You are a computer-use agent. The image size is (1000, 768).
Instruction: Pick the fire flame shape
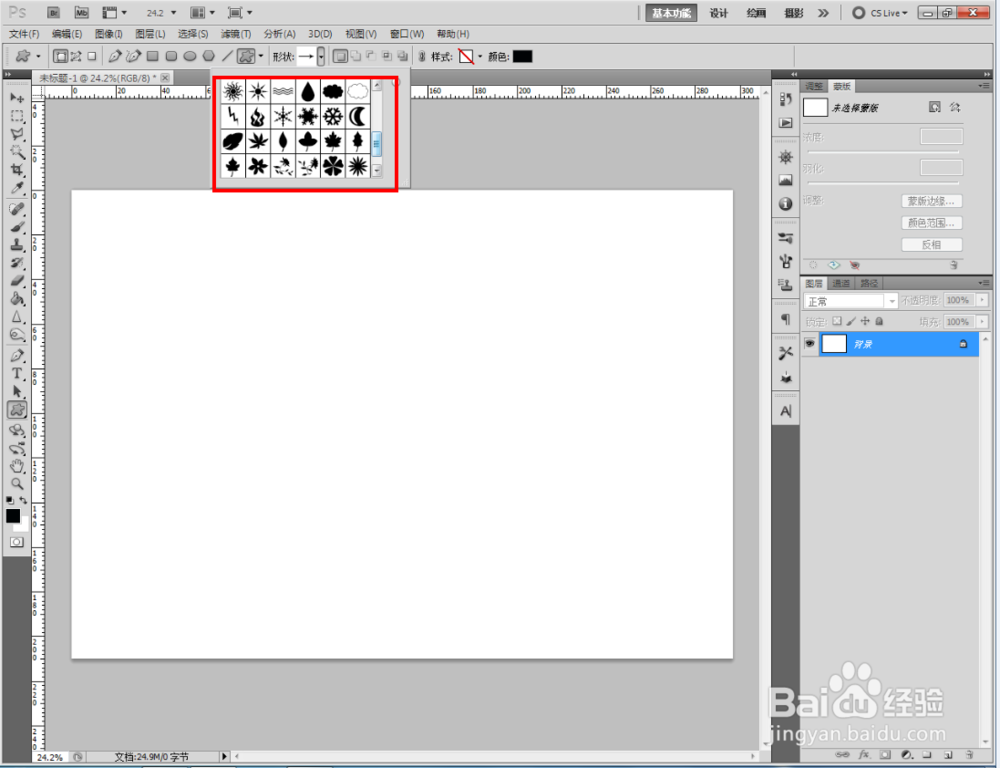(x=258, y=116)
